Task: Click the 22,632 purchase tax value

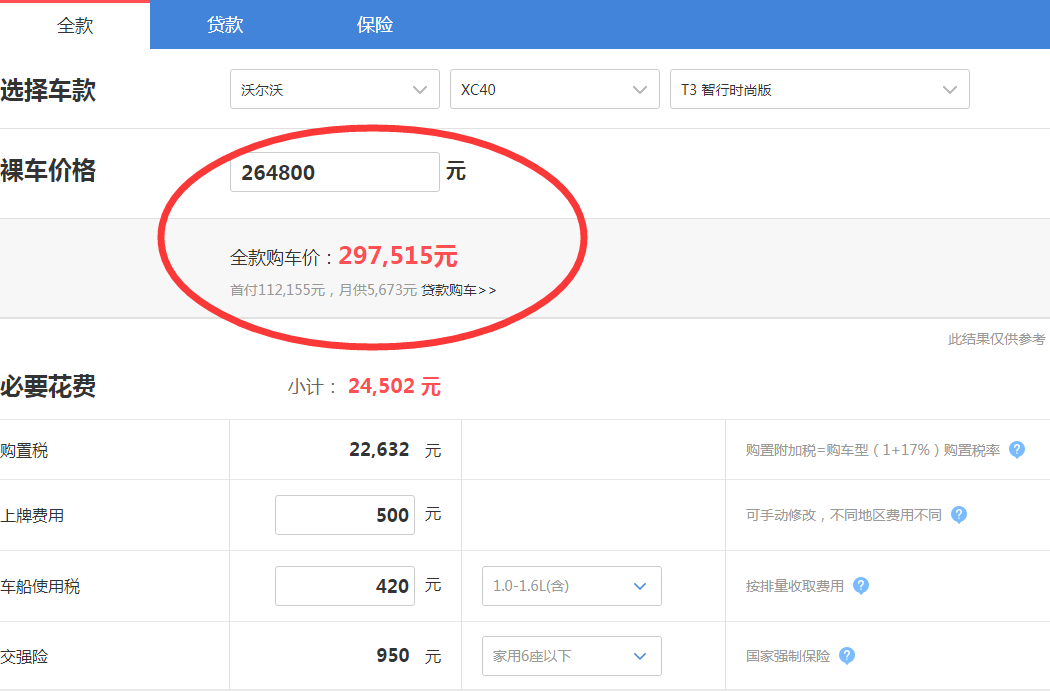Action: [x=379, y=449]
